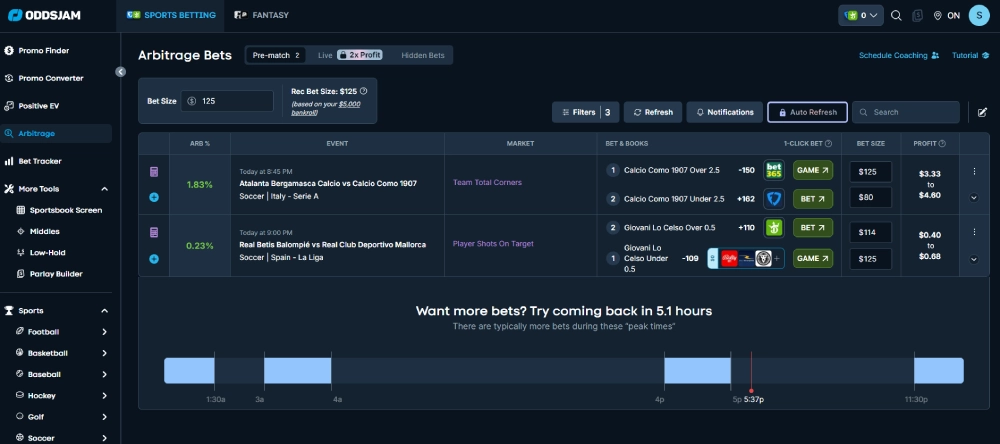Image resolution: width=1000 pixels, height=444 pixels.
Task: Open the Notifications bell setting
Action: coord(724,112)
